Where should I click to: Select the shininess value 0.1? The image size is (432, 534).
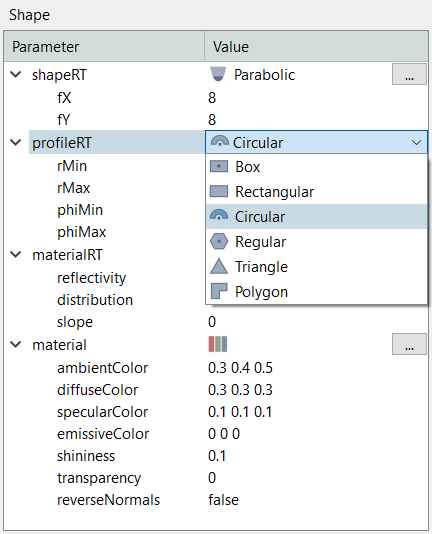point(217,456)
